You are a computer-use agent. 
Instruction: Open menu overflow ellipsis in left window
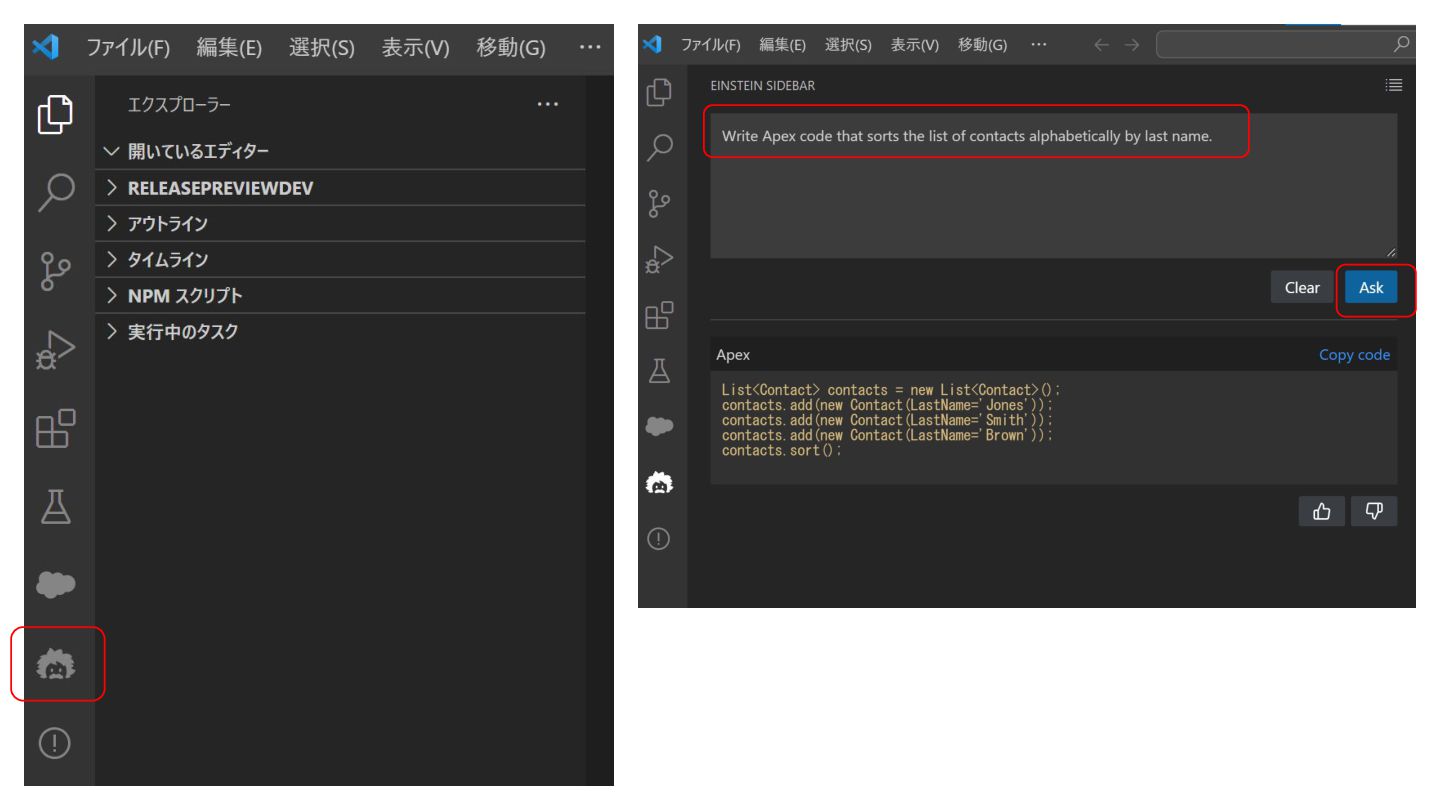tap(590, 46)
